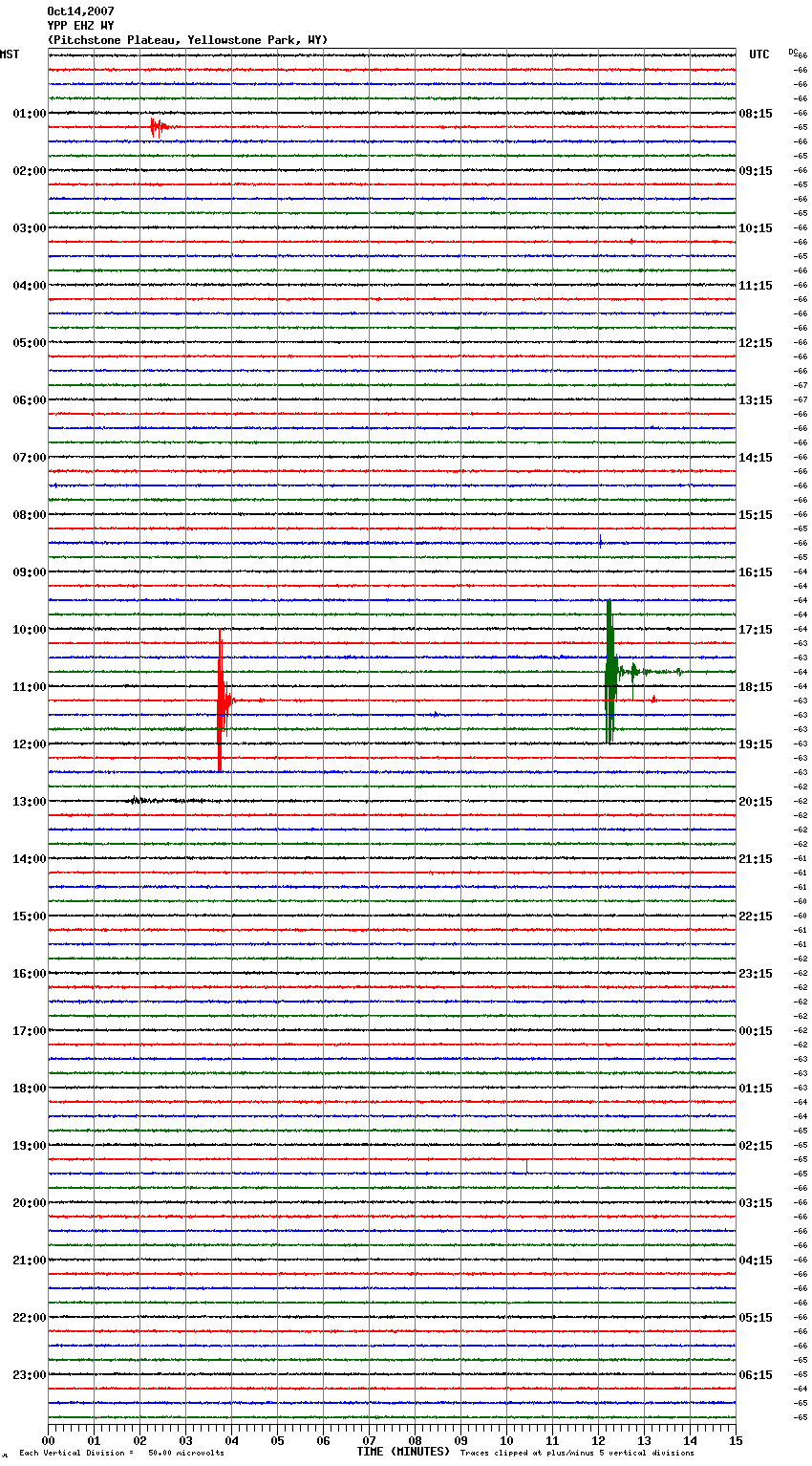This screenshot has width=812, height=1466.
Task: Click the blue spike on the 19:30 trace
Action: point(526,1167)
